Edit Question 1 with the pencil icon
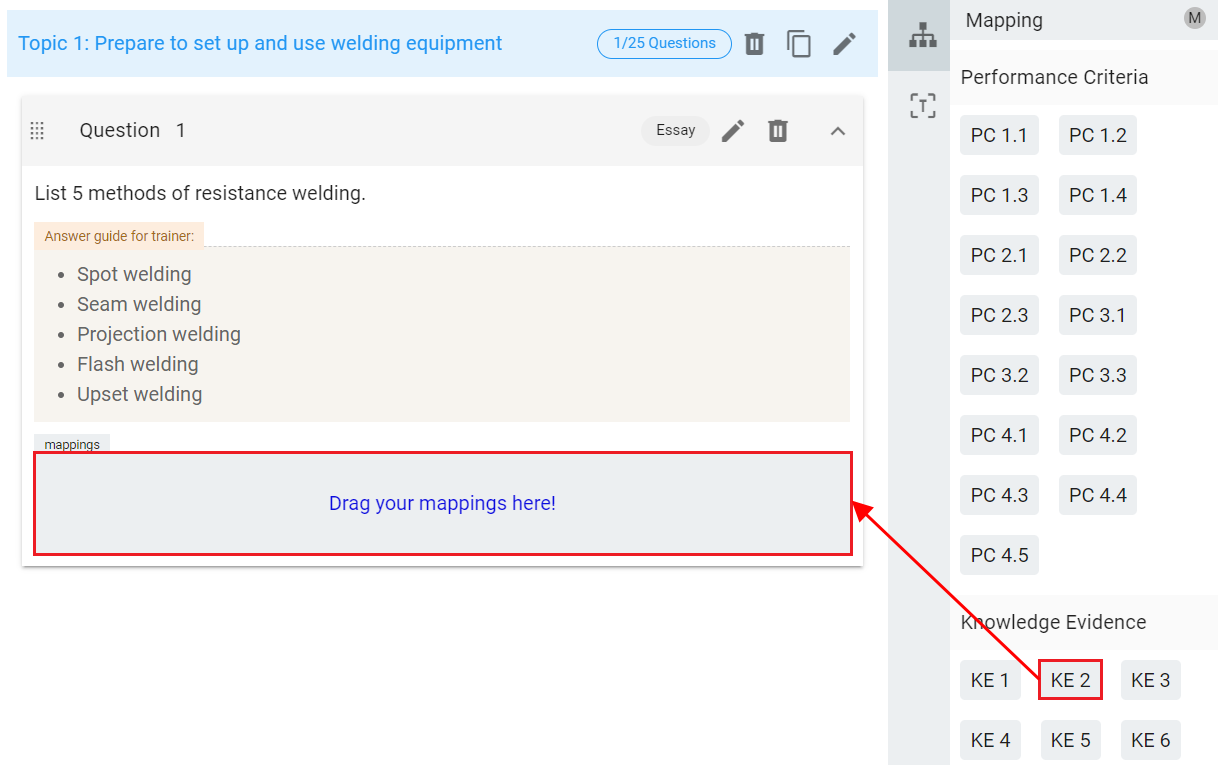Image resolution: width=1218 pixels, height=765 pixels. click(x=733, y=131)
